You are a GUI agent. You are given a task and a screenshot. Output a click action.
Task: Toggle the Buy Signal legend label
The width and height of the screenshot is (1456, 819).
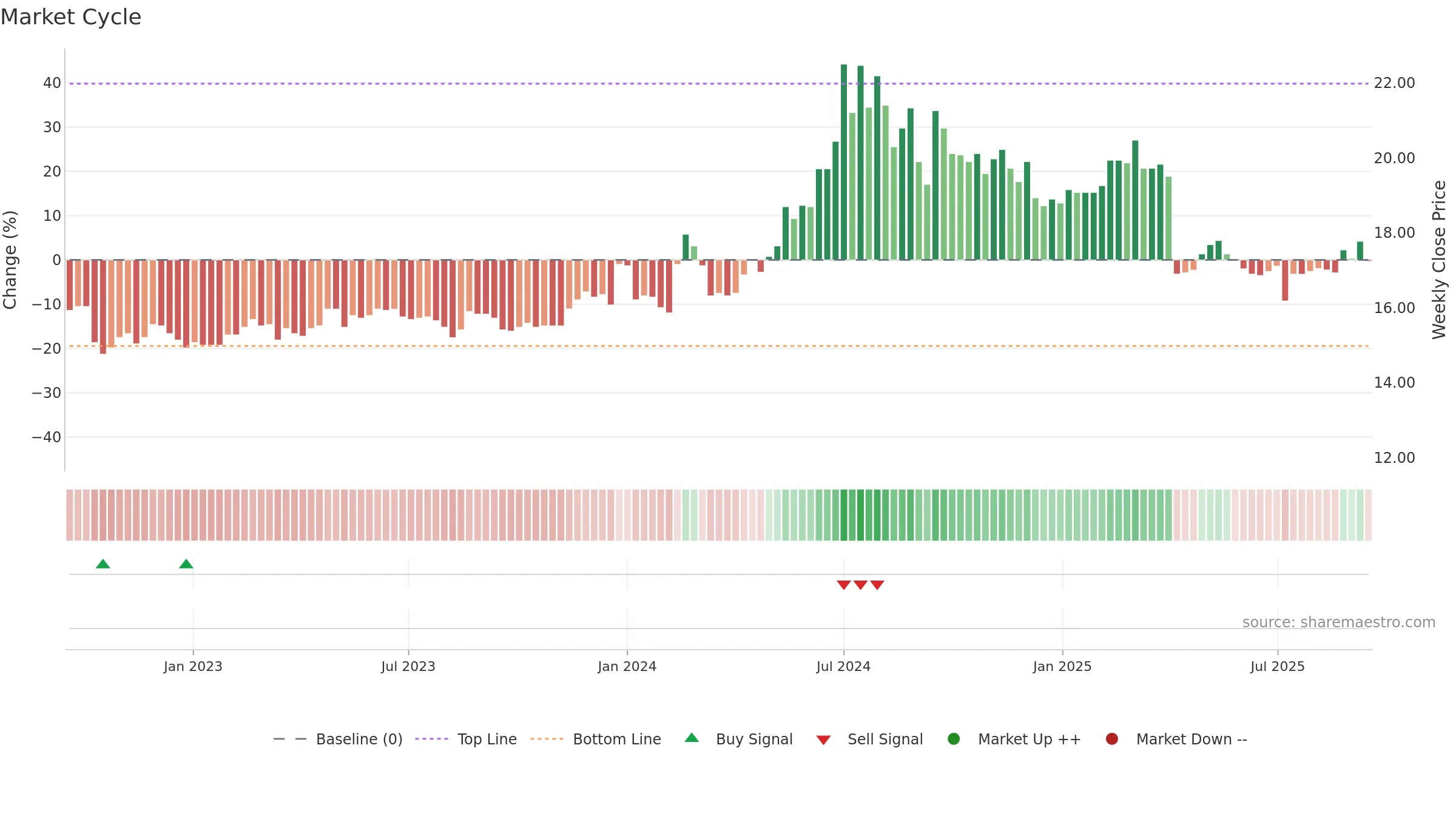pyautogui.click(x=754, y=739)
